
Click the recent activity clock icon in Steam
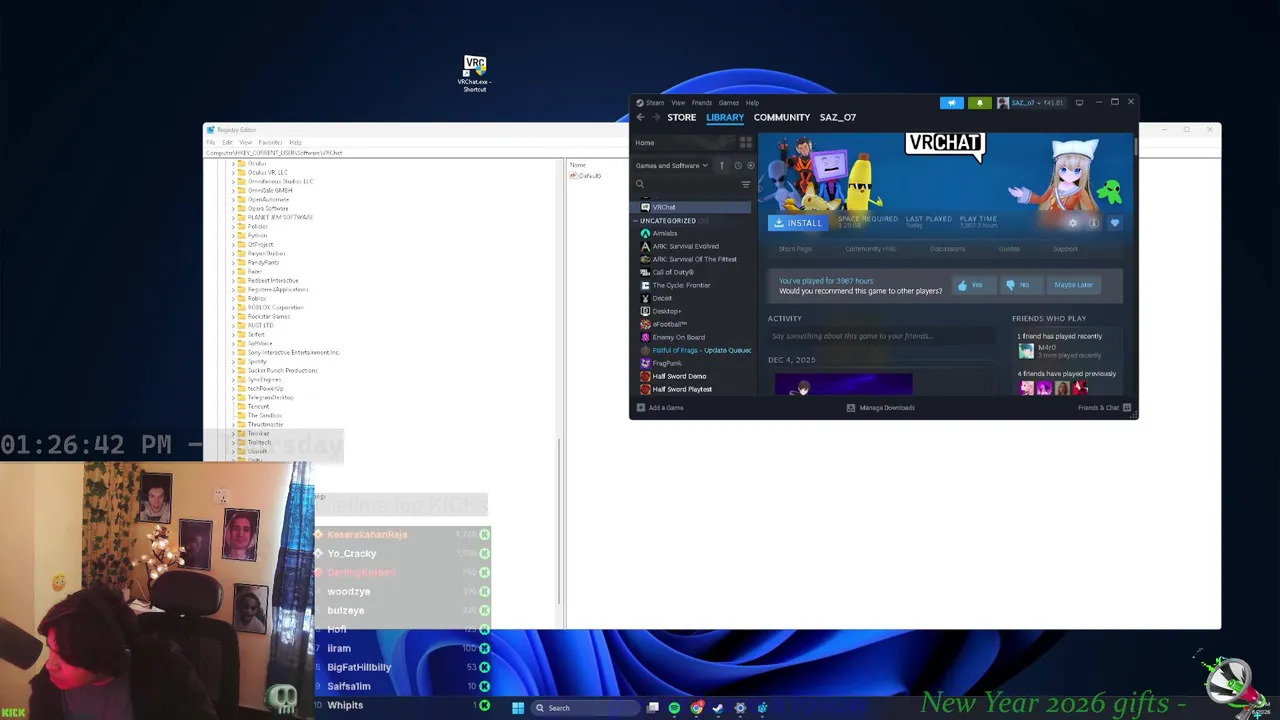(738, 165)
